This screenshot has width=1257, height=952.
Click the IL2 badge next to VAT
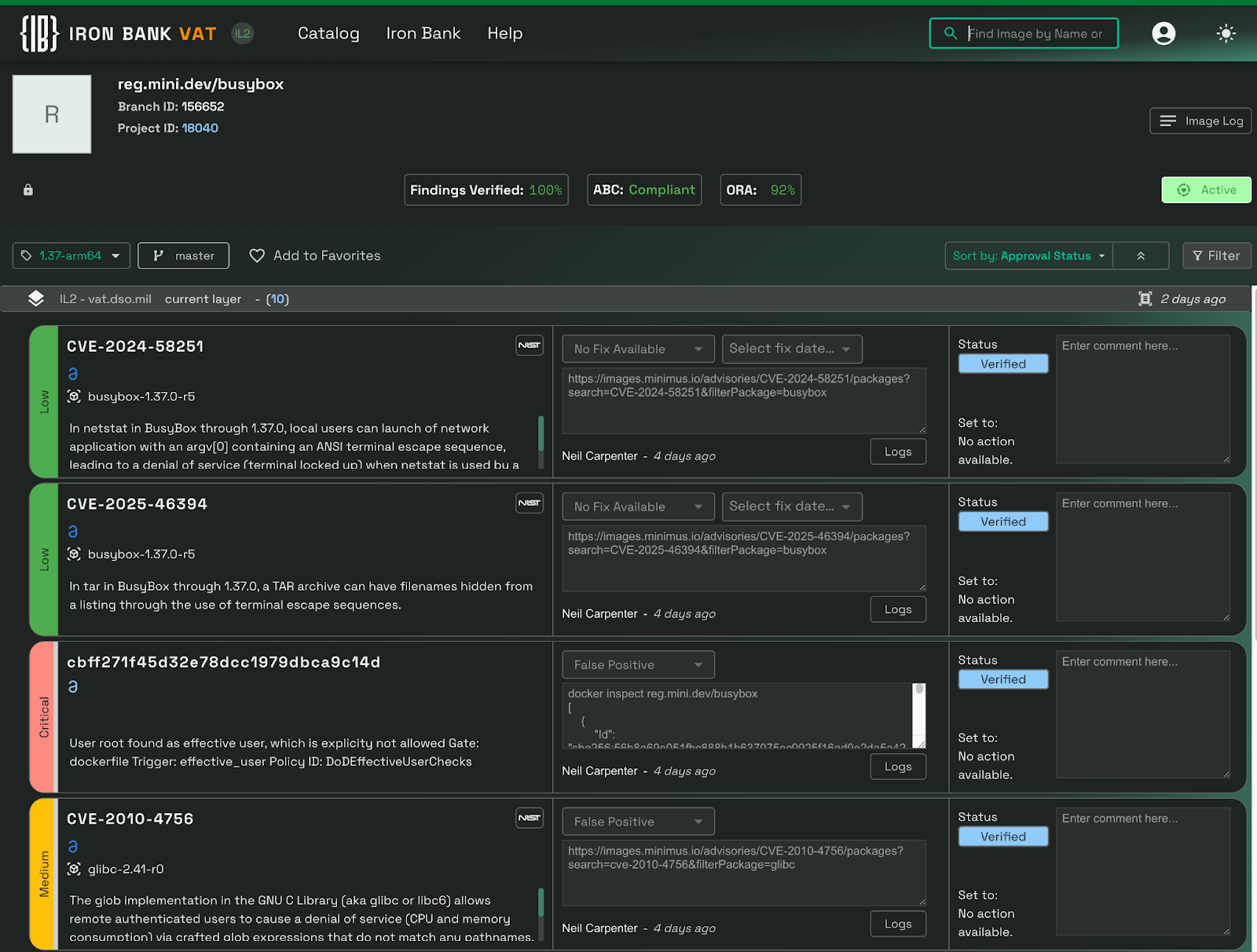(x=243, y=34)
